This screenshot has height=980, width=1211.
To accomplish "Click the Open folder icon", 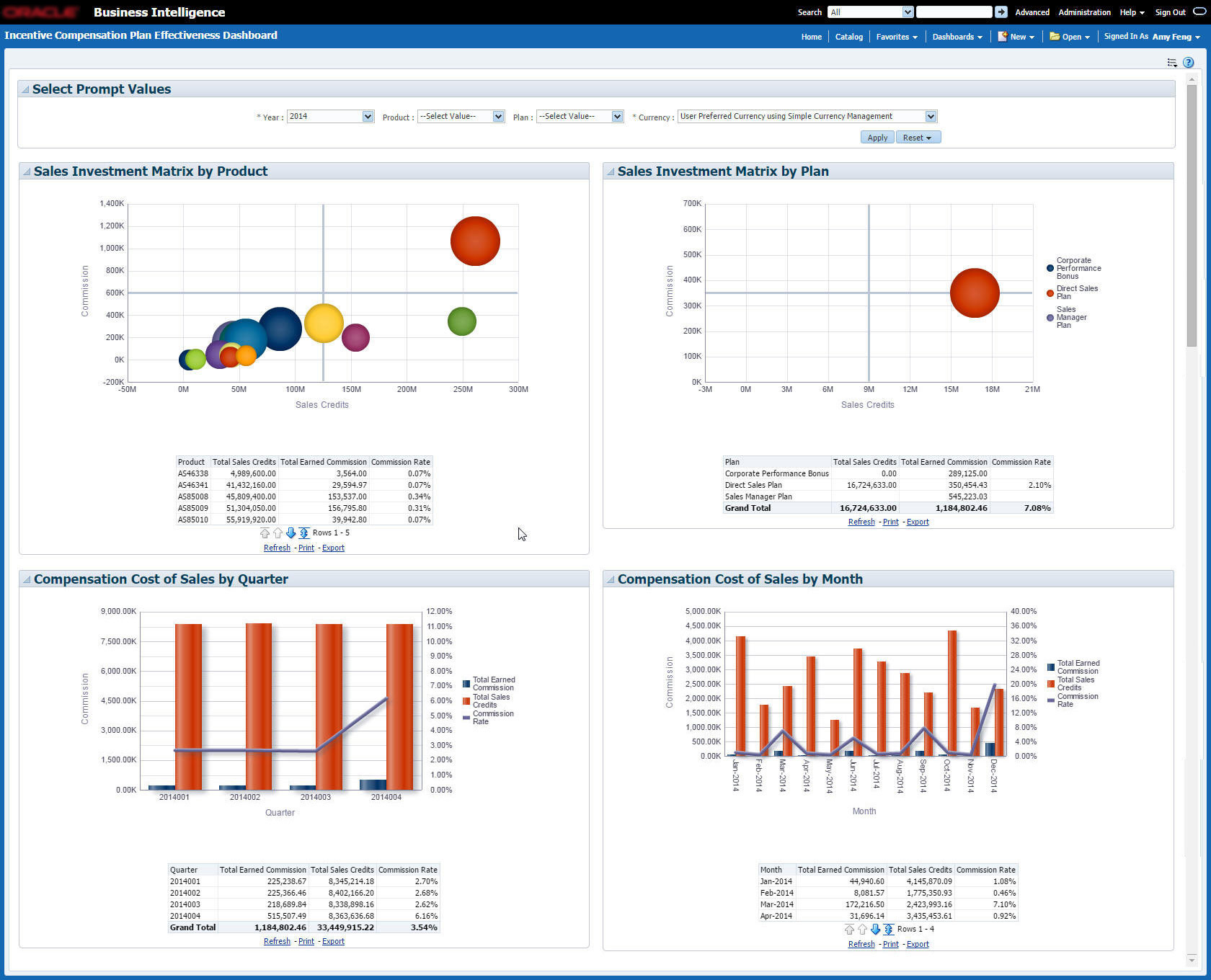I will (x=1055, y=37).
